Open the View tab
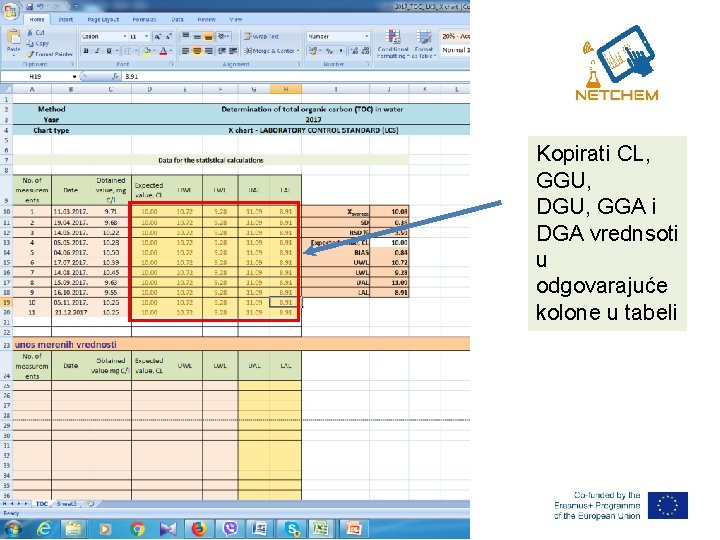This screenshot has height=540, width=720. pyautogui.click(x=236, y=19)
